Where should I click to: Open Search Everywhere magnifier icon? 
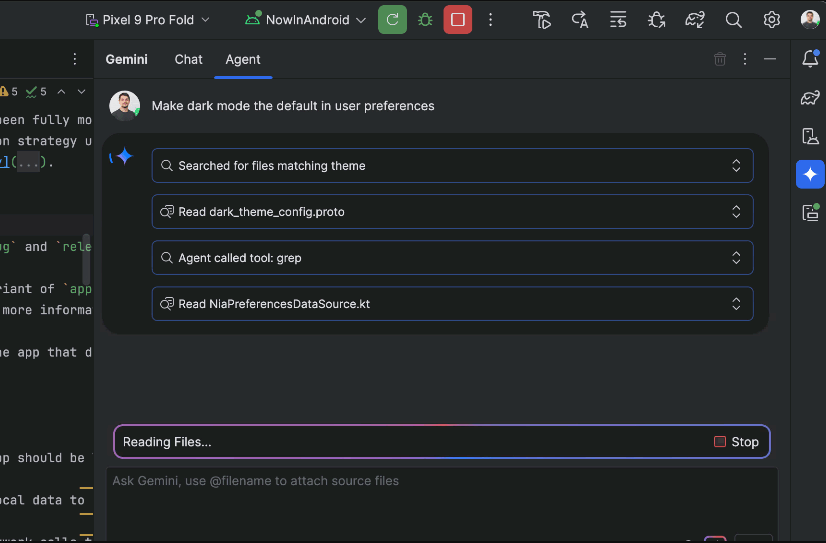pos(733,20)
